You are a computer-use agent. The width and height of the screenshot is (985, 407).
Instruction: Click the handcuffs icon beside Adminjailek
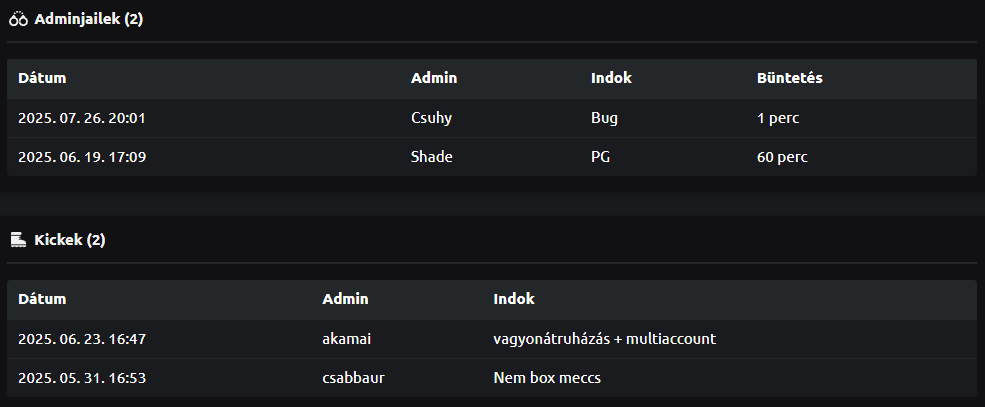17,19
